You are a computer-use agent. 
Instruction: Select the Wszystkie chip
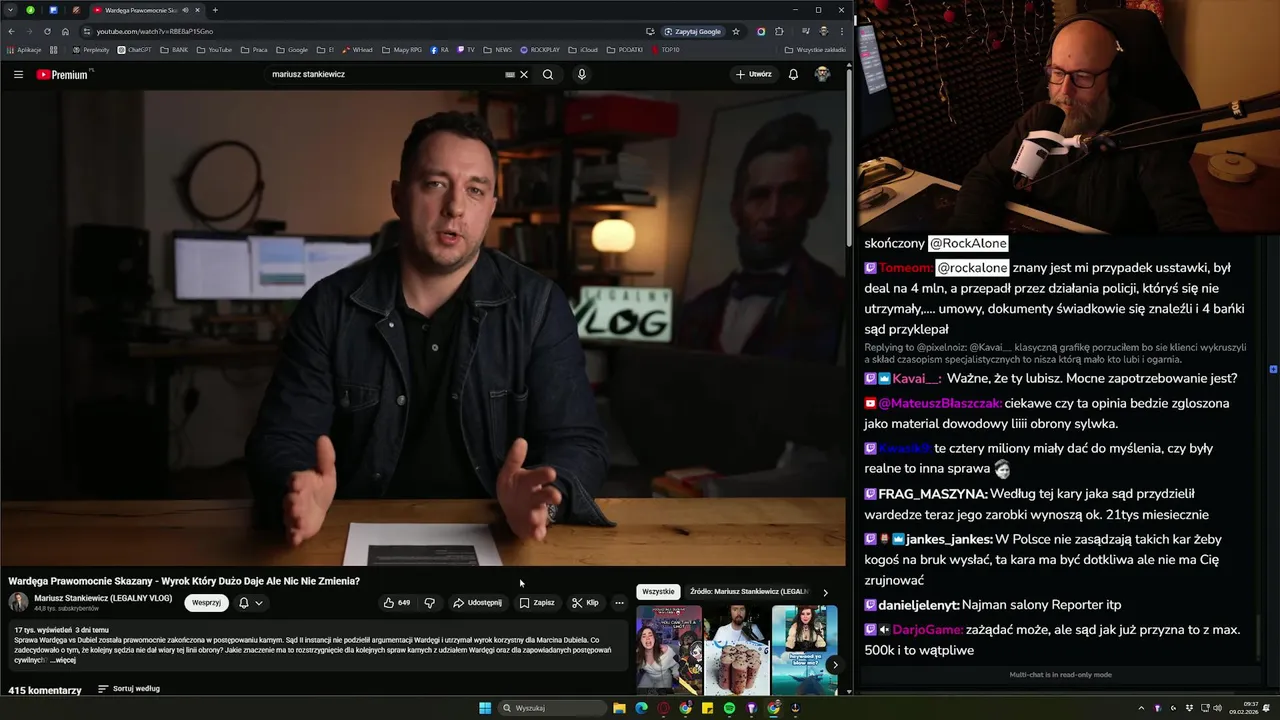pyautogui.click(x=658, y=592)
